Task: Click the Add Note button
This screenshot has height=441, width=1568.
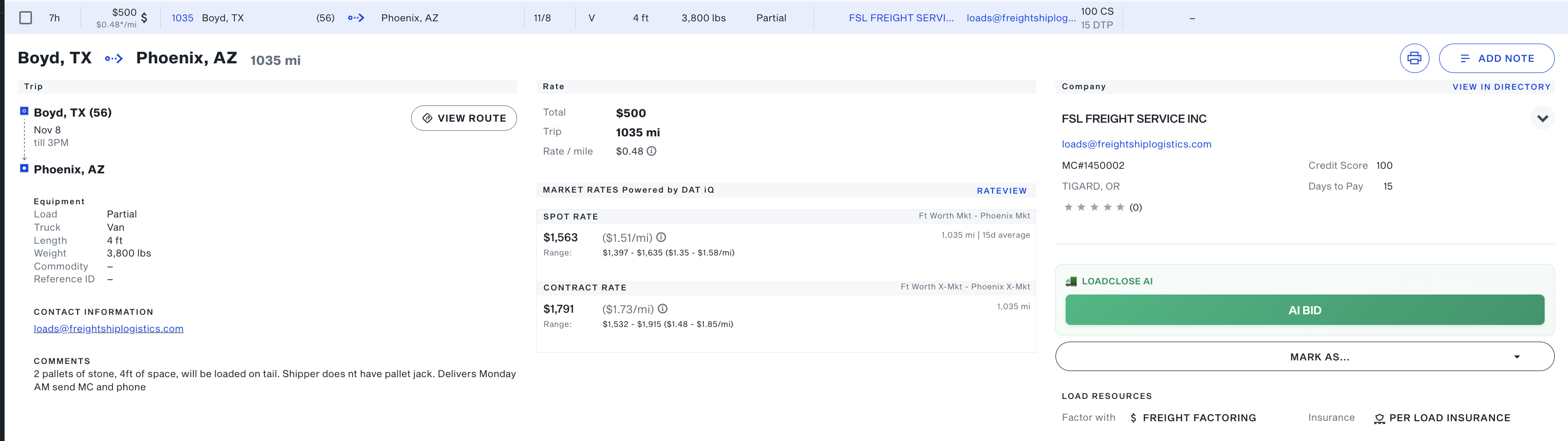Action: [x=1495, y=58]
